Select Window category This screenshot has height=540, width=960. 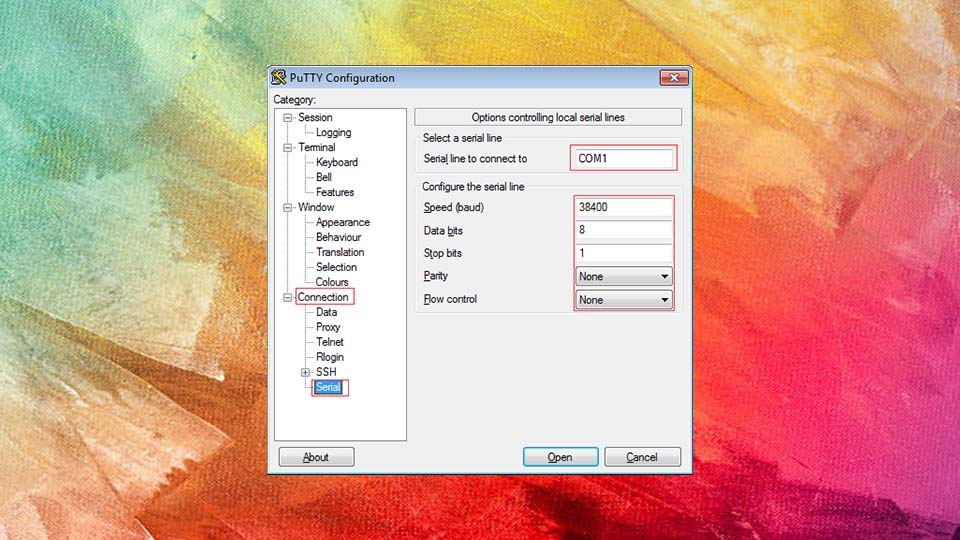(316, 207)
